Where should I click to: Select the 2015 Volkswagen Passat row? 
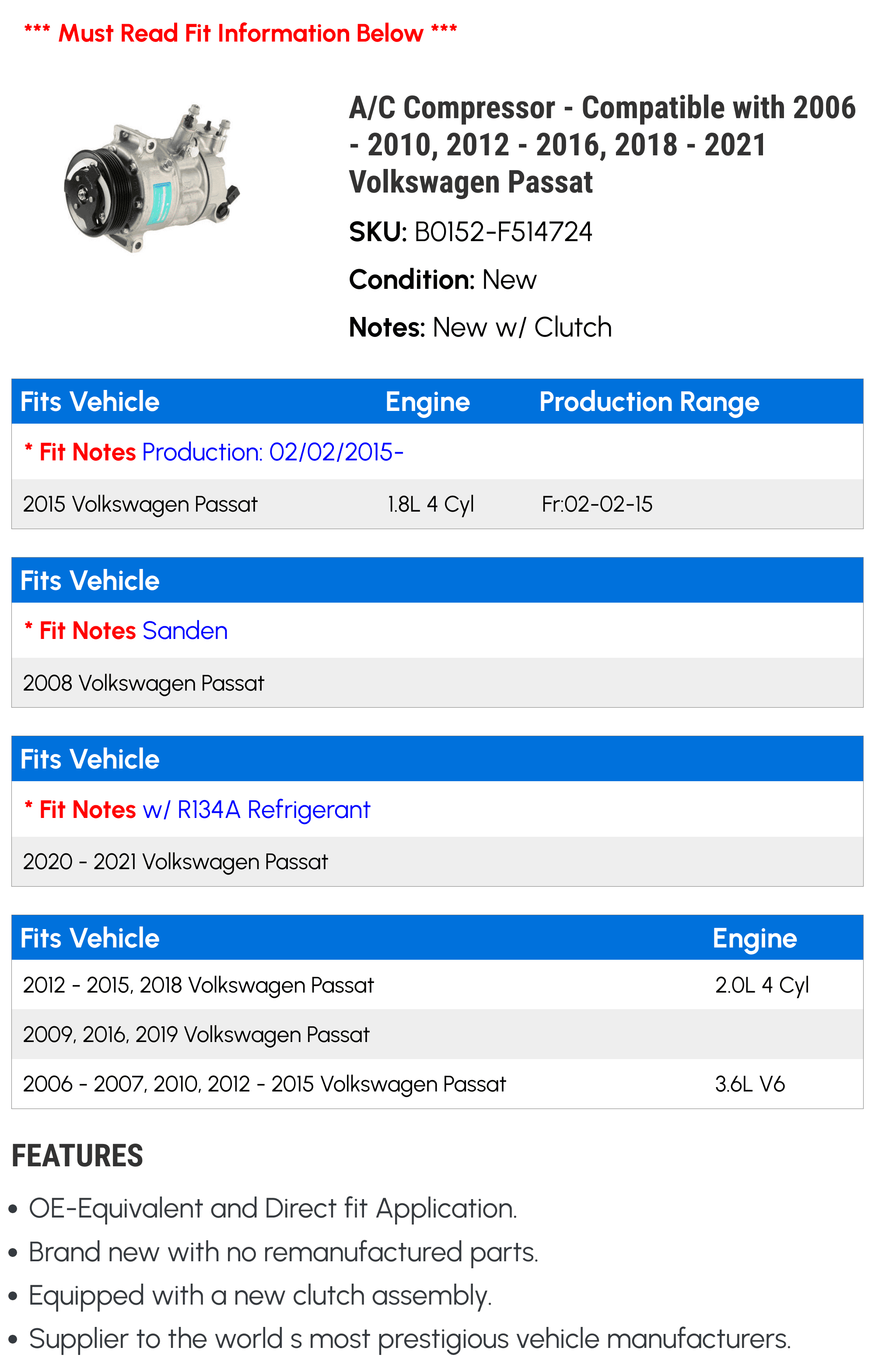coord(437,504)
